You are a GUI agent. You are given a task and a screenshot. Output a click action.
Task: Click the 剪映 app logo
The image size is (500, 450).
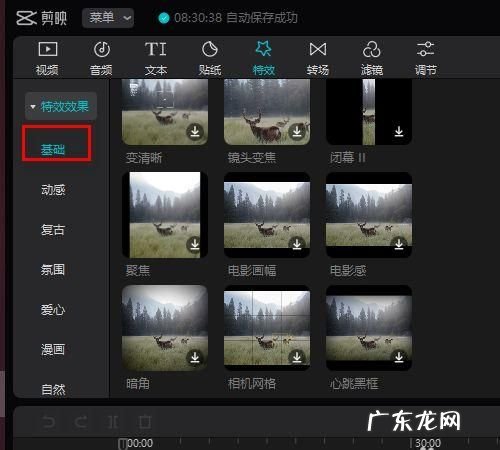pos(41,18)
